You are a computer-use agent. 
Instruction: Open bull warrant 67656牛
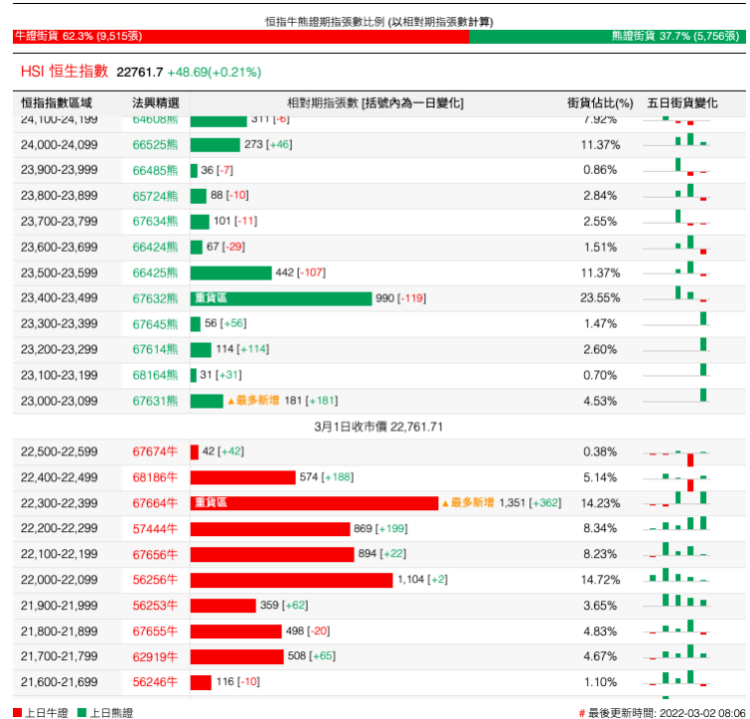tap(155, 555)
